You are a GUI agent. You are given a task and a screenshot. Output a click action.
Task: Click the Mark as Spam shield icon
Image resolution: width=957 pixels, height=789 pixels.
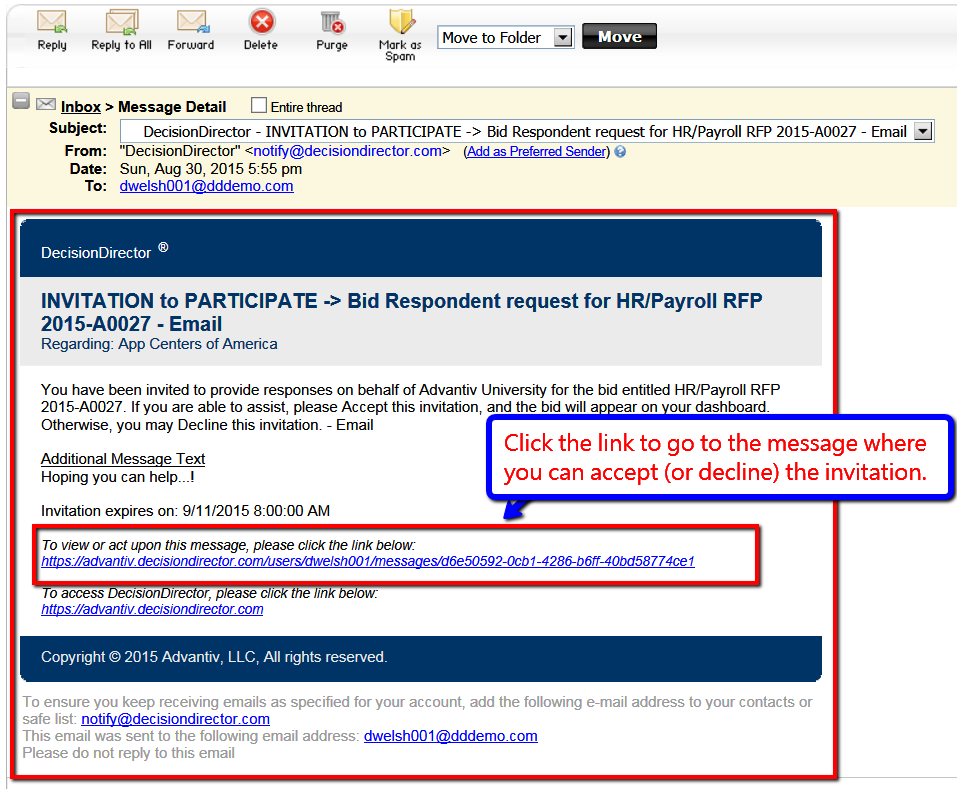402,22
